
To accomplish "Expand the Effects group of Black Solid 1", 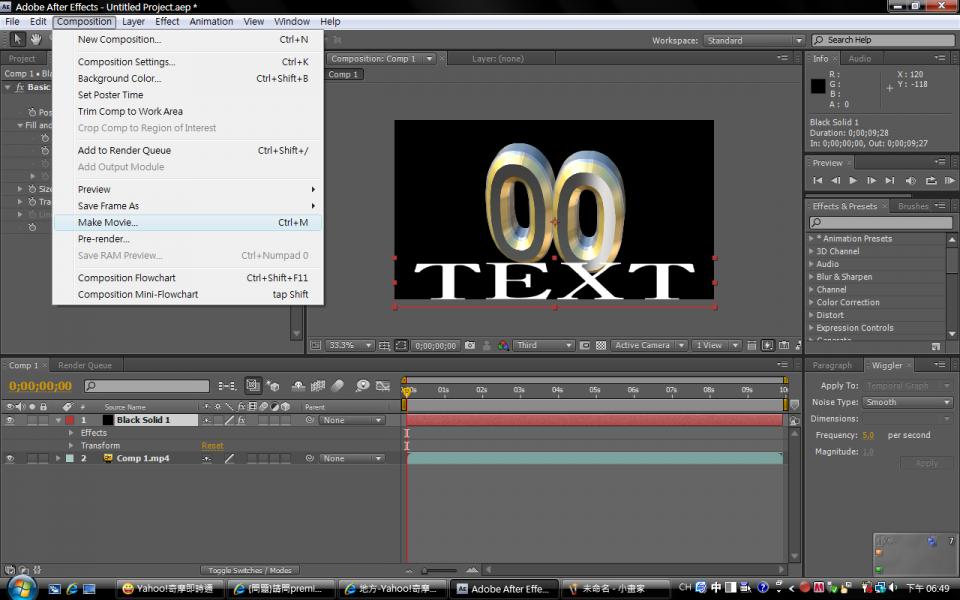I will (x=69, y=433).
